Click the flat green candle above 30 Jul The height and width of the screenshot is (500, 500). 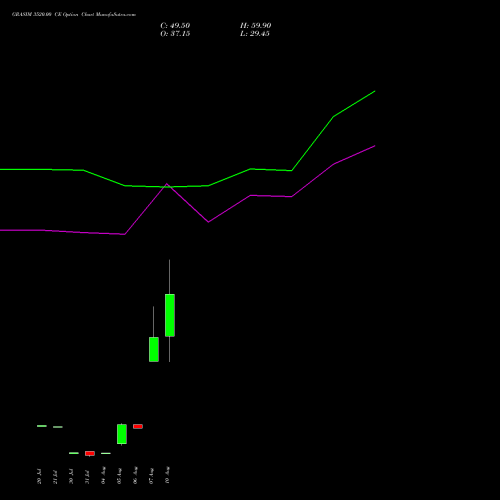pos(74,453)
